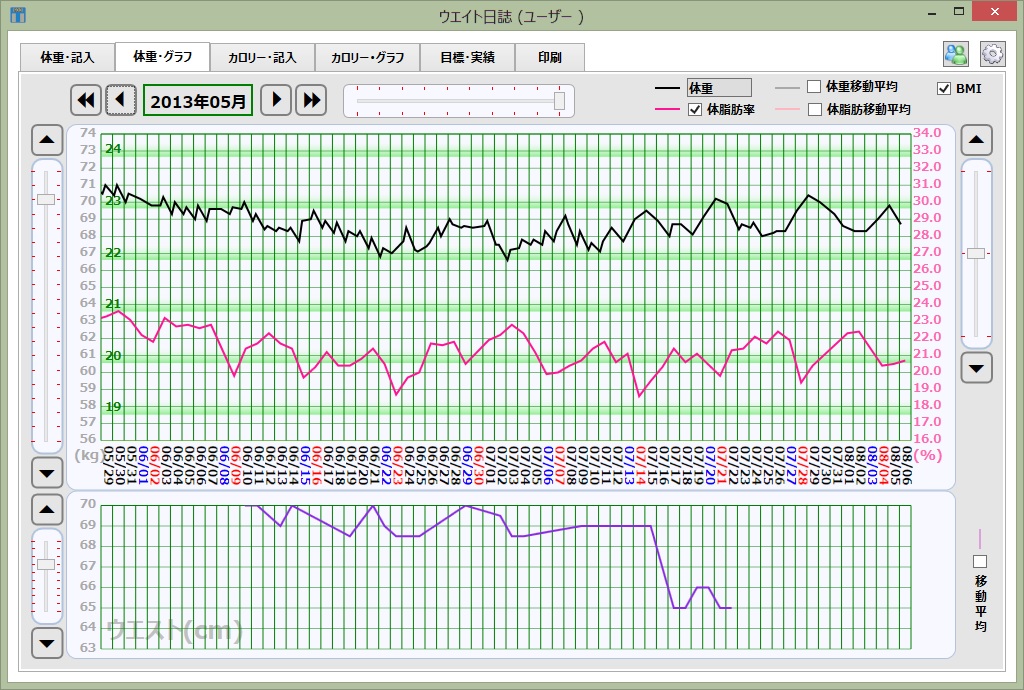Click the 74 kg axis value
This screenshot has height=690, width=1024.
tap(88, 133)
